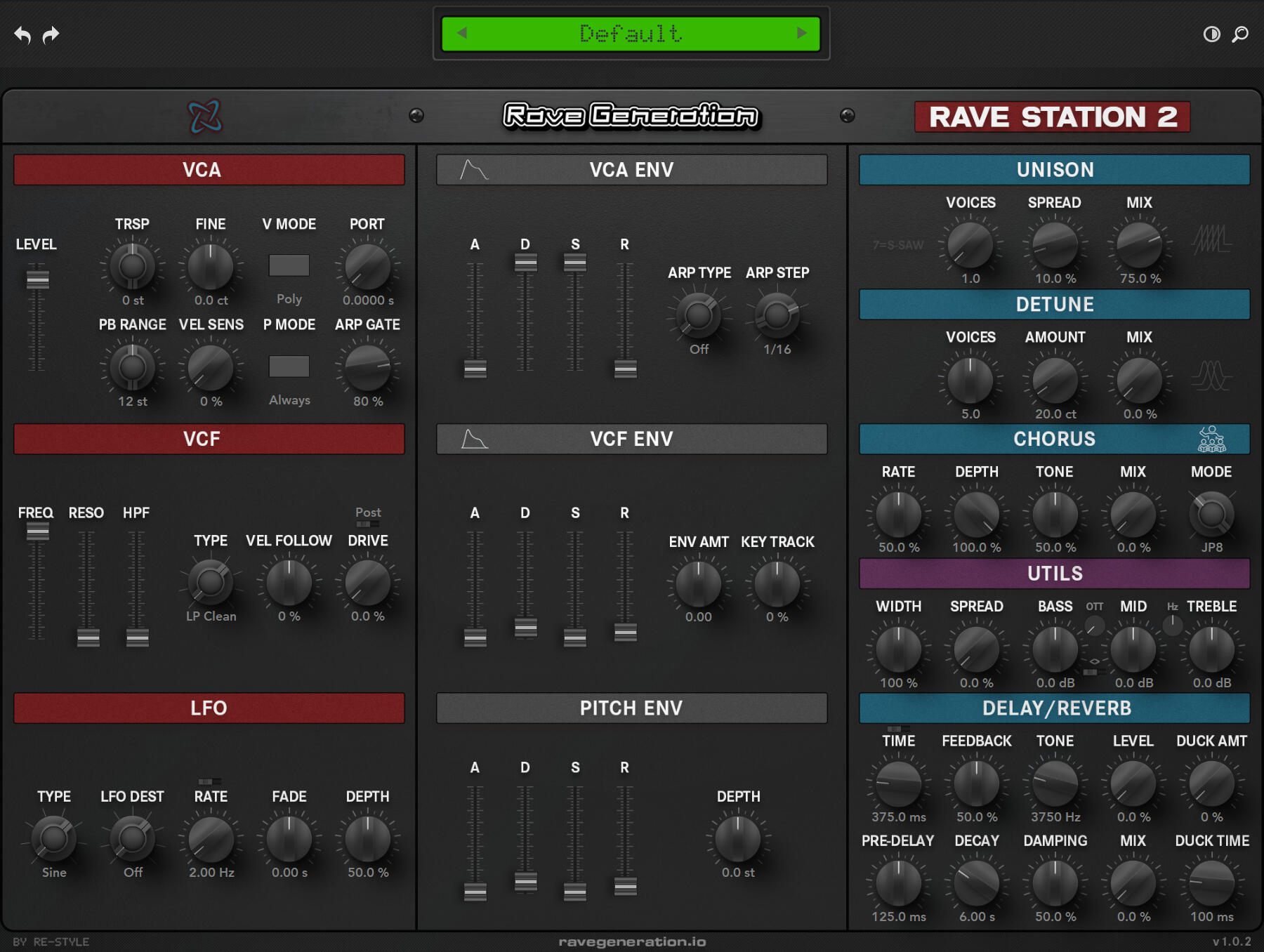Click the redo arrow icon
The image size is (1264, 952).
pos(52,34)
